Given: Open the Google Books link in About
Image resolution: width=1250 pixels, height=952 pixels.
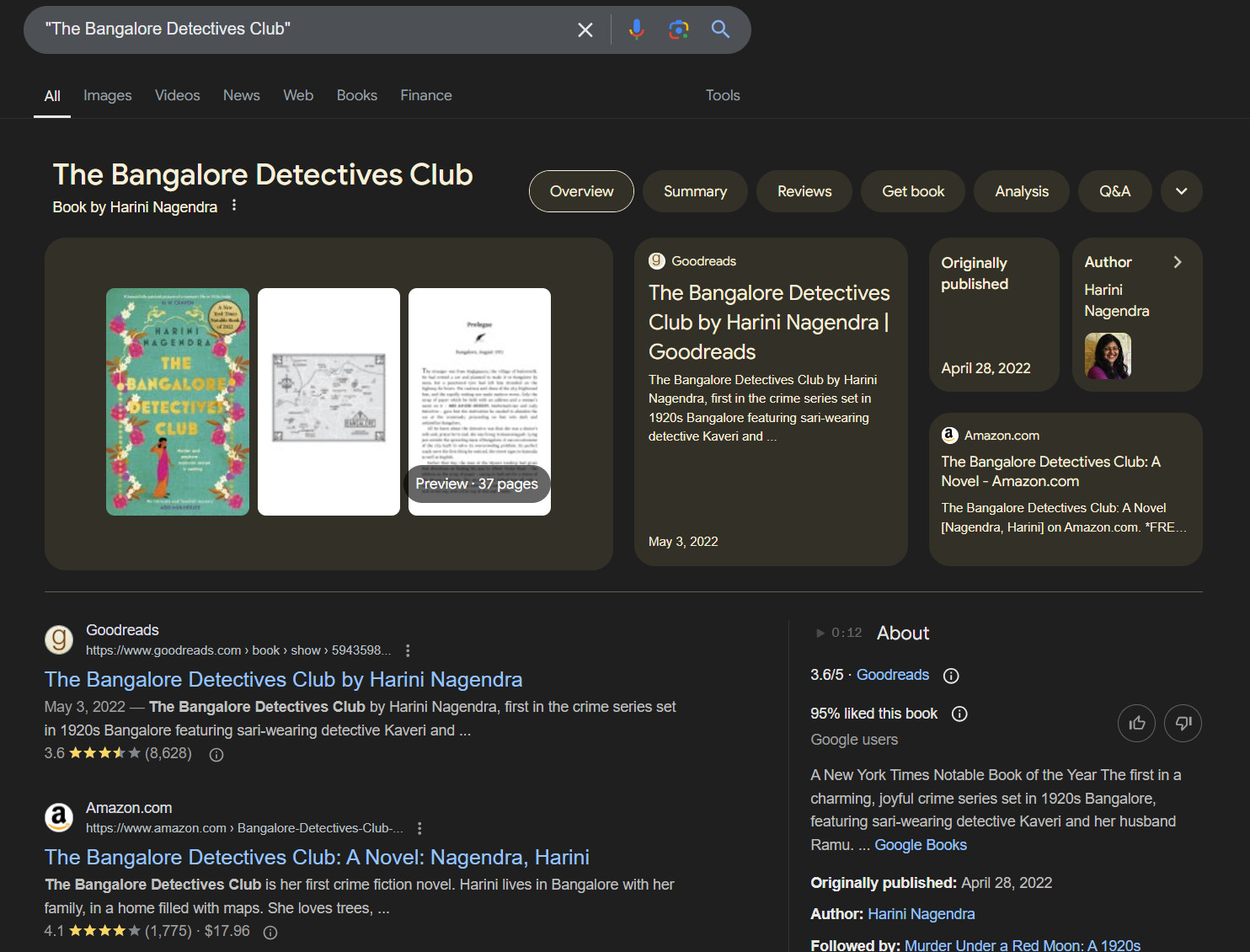Looking at the screenshot, I should [921, 845].
